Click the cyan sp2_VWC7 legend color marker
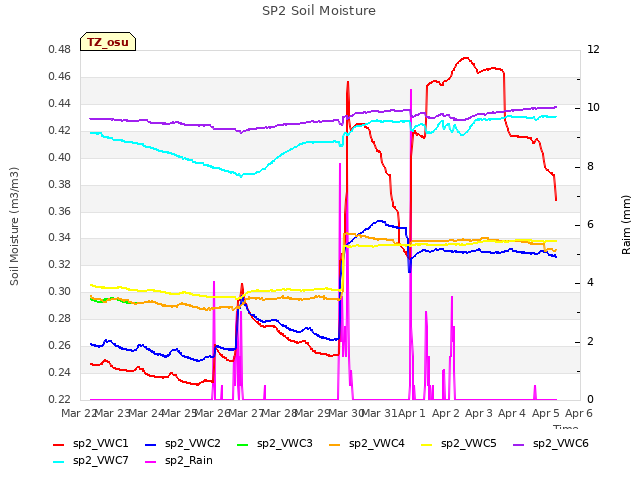This screenshot has height=480, width=640. tap(59, 462)
